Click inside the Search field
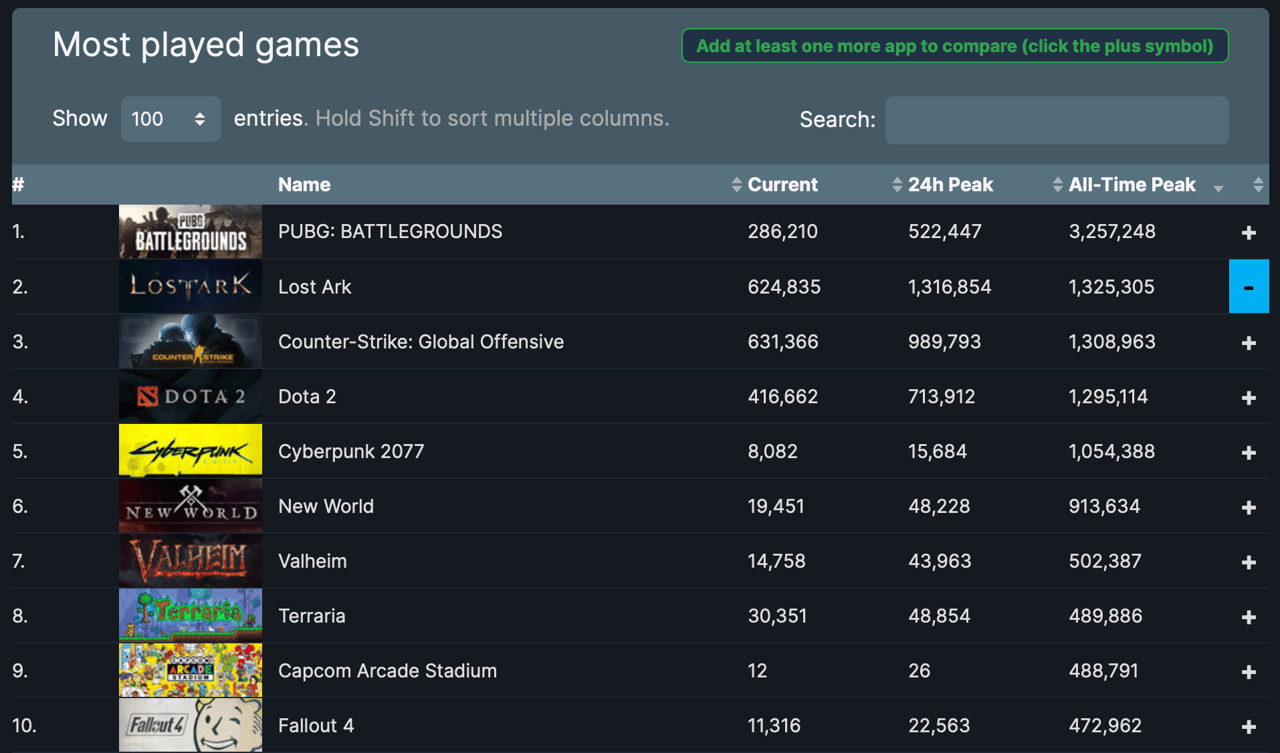The image size is (1280, 753). (1057, 119)
